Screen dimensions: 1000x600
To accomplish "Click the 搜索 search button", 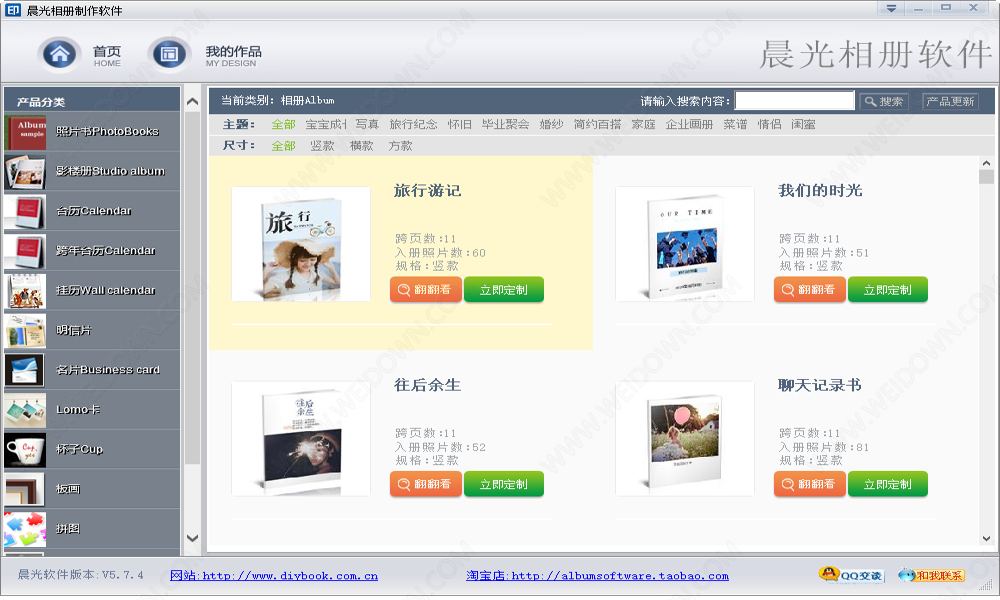I will point(884,101).
